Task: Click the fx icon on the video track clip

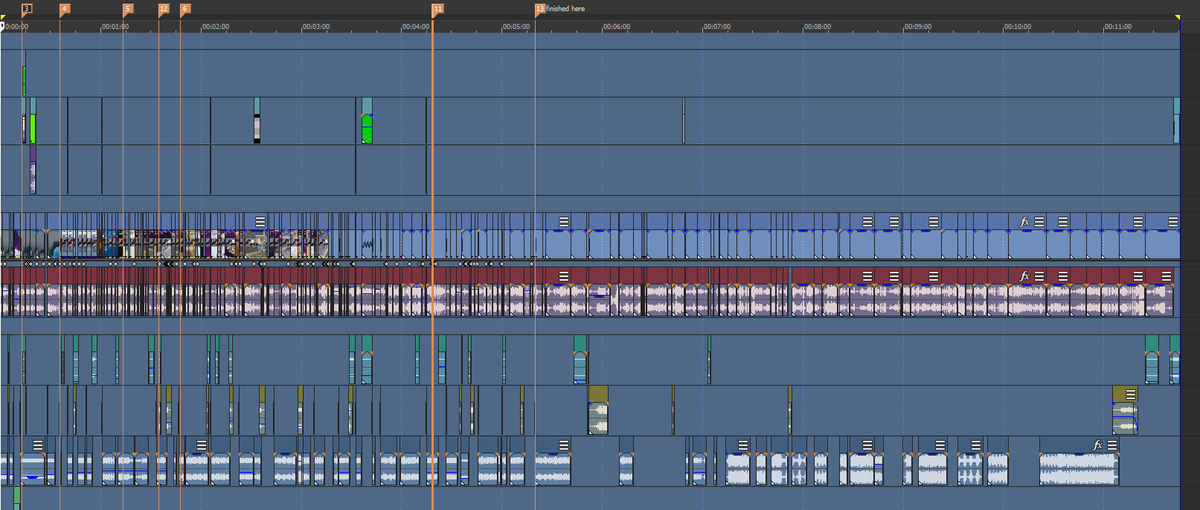Action: (1024, 221)
